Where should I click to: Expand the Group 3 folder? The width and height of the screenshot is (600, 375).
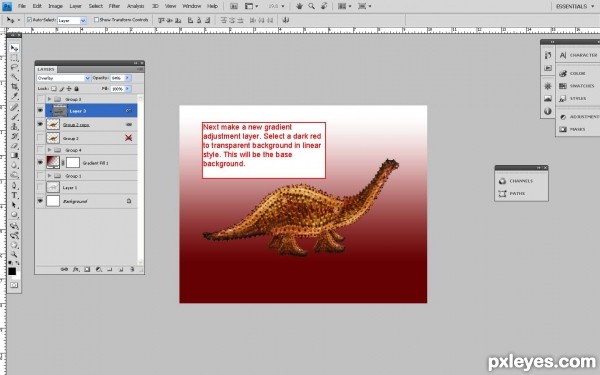pyautogui.click(x=49, y=99)
